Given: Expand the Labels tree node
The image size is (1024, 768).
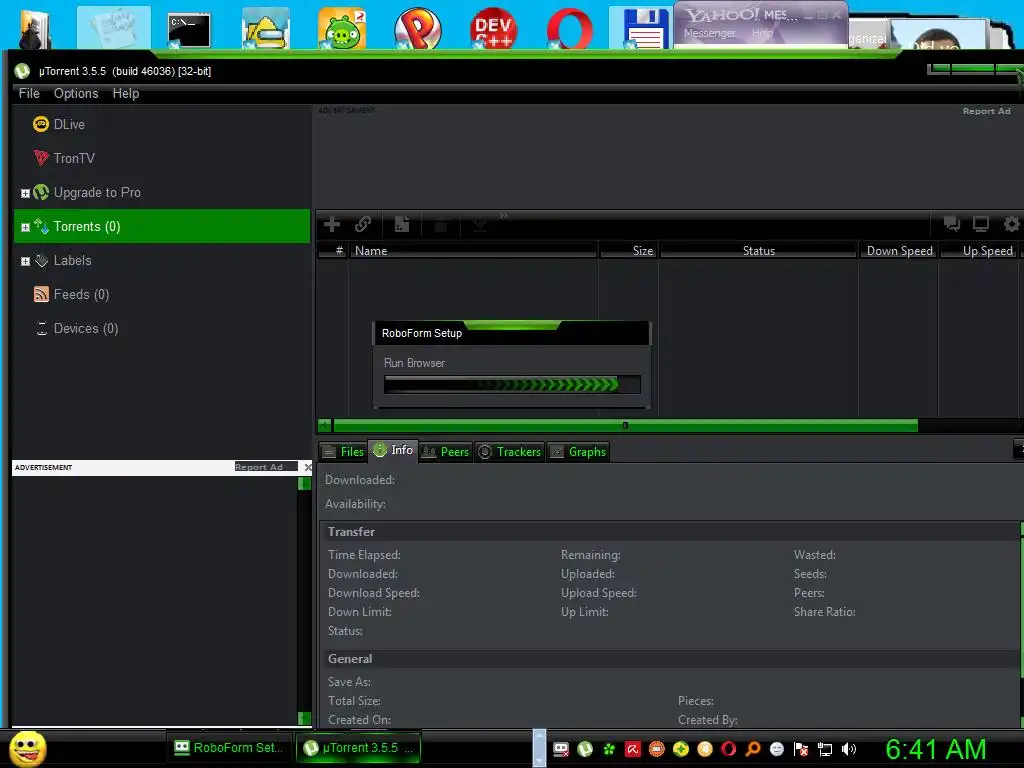Looking at the screenshot, I should pyautogui.click(x=25, y=261).
